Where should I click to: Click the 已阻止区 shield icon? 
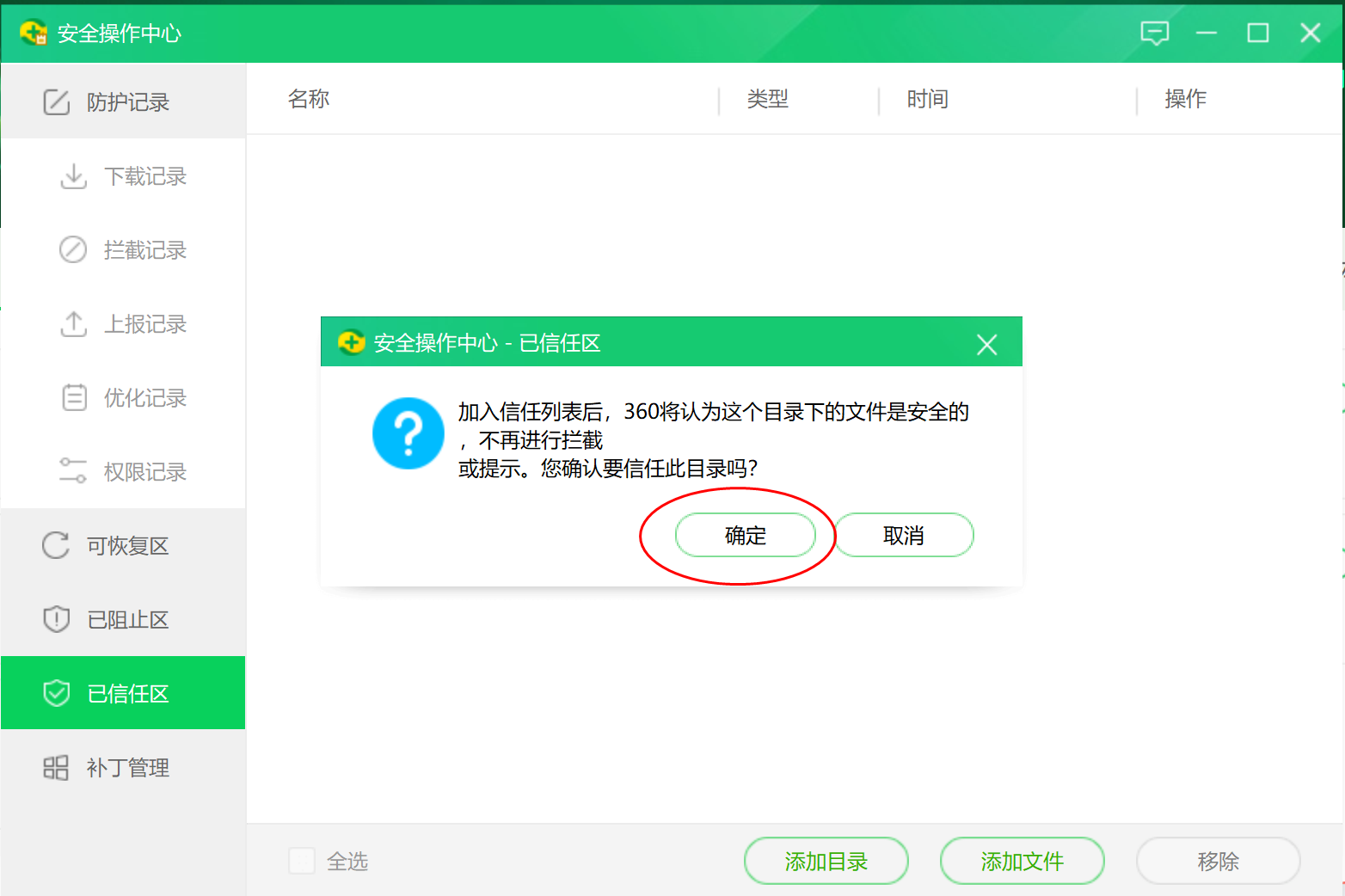[x=57, y=619]
